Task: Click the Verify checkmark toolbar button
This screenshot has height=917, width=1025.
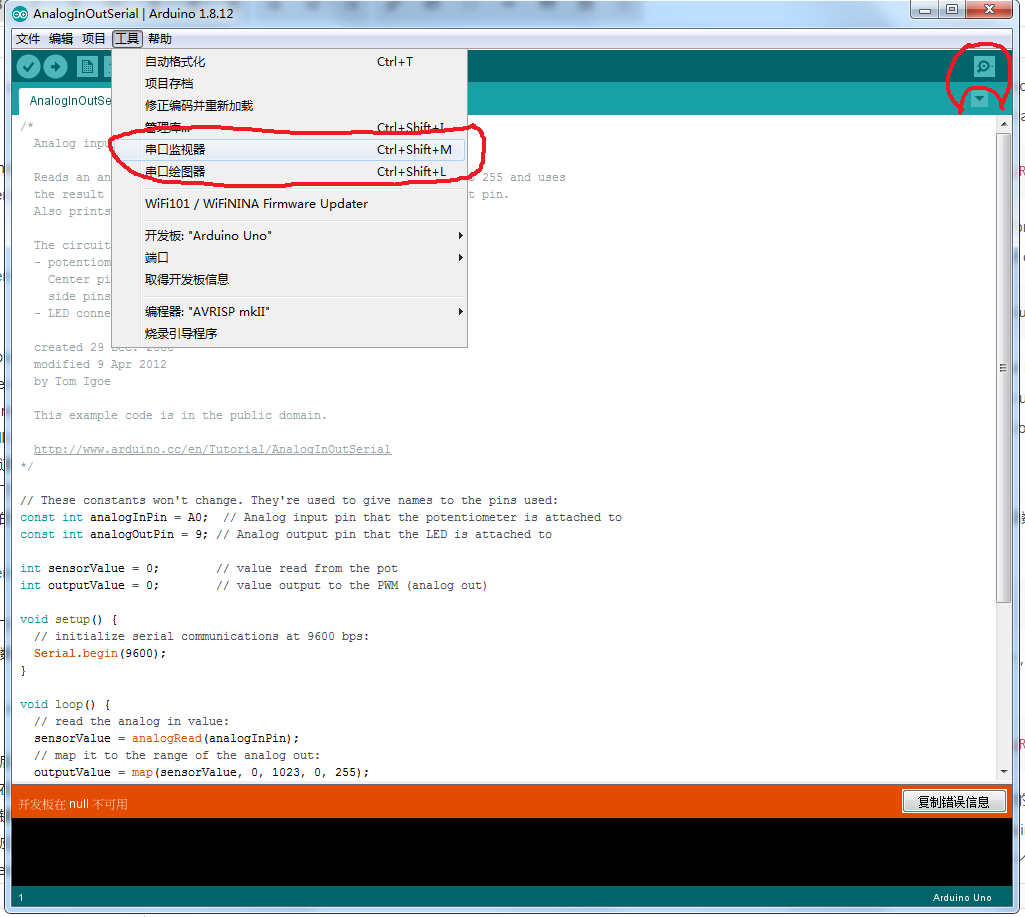Action: tap(28, 66)
